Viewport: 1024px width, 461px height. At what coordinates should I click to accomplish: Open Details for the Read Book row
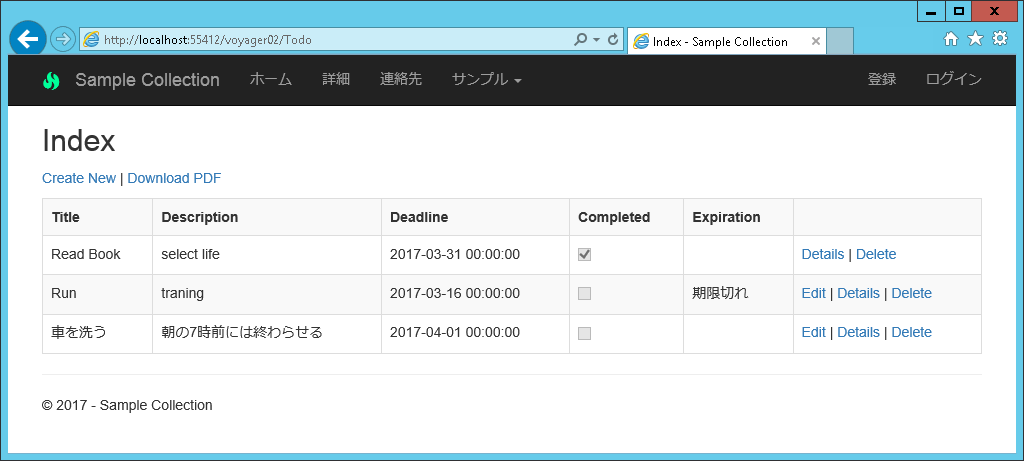(823, 255)
